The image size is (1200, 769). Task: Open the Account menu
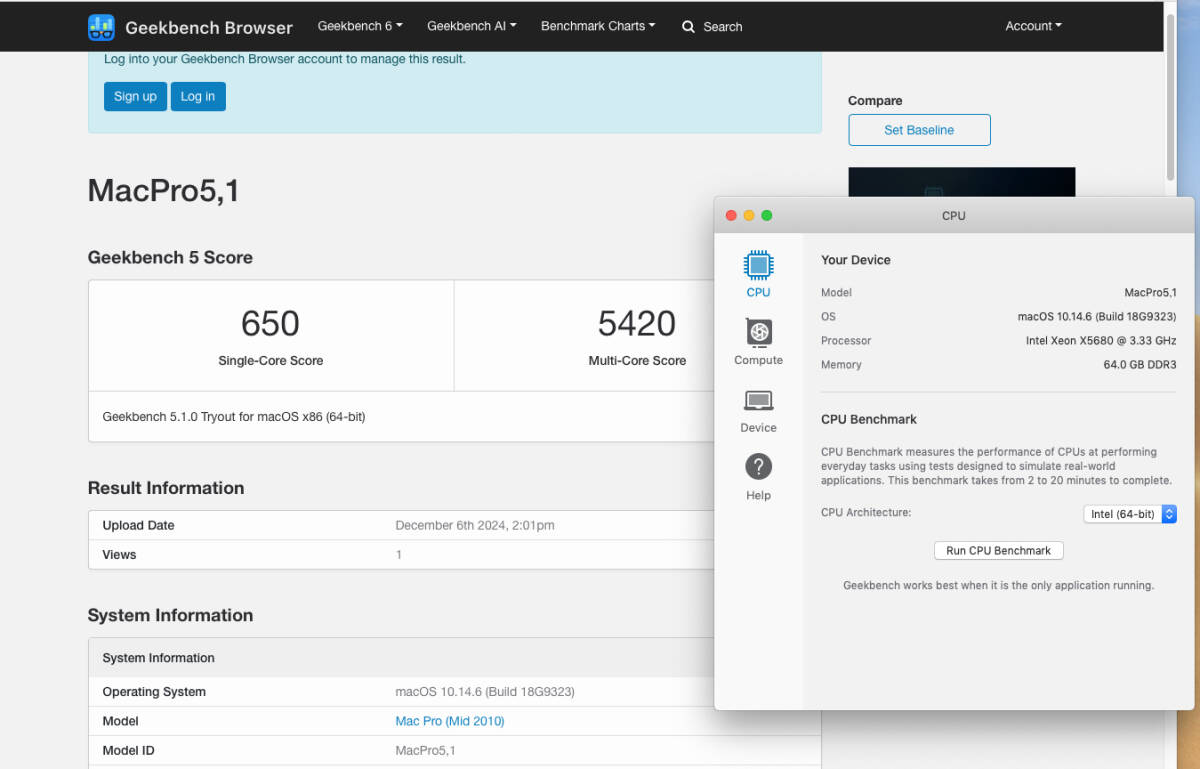point(1033,26)
